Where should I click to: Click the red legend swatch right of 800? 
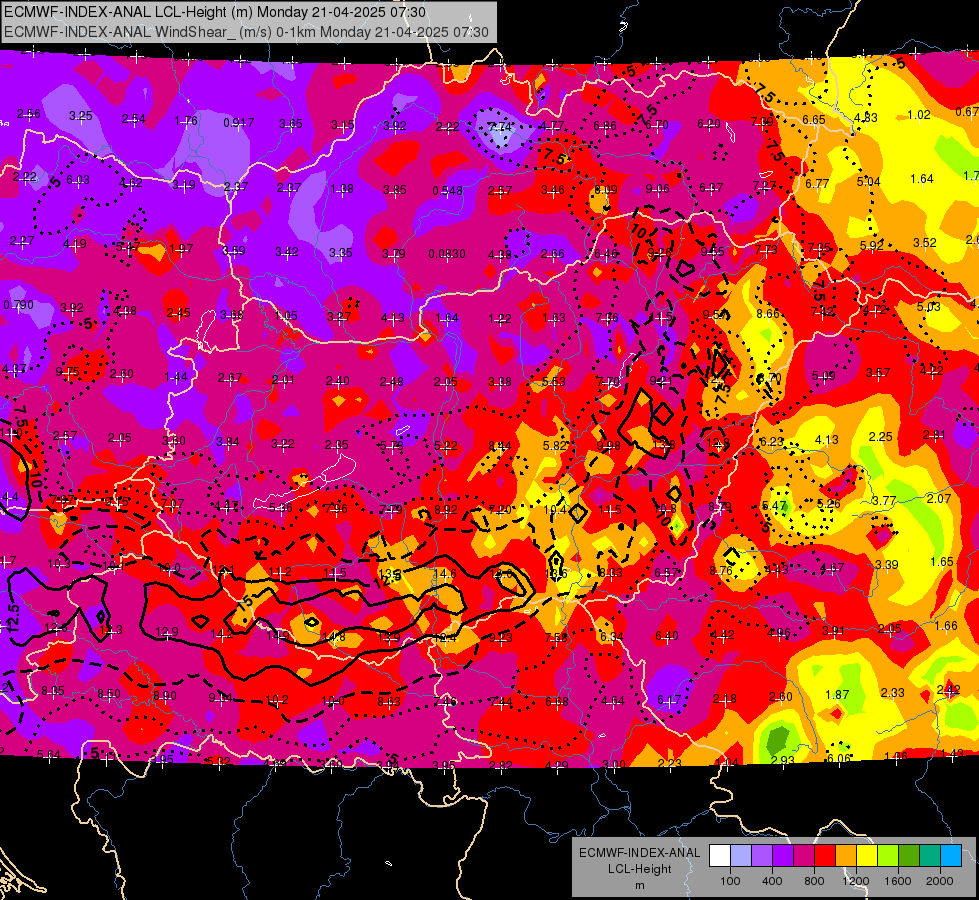pos(825,856)
